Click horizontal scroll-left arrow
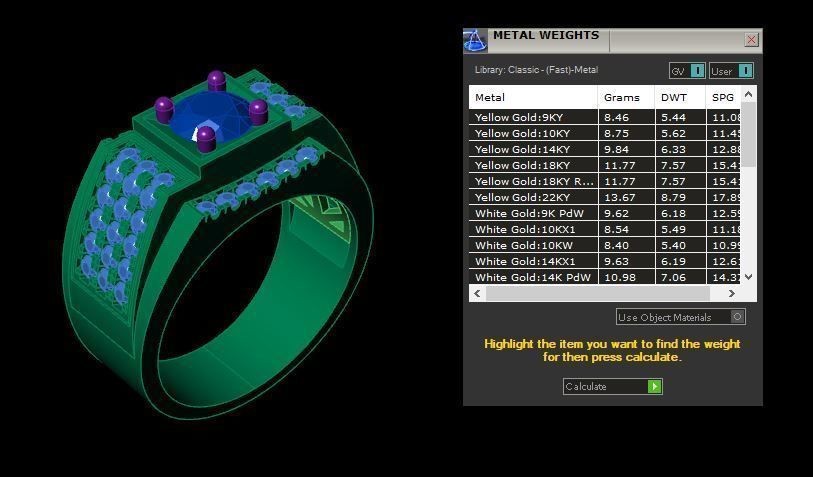The image size is (813, 477). 477,293
